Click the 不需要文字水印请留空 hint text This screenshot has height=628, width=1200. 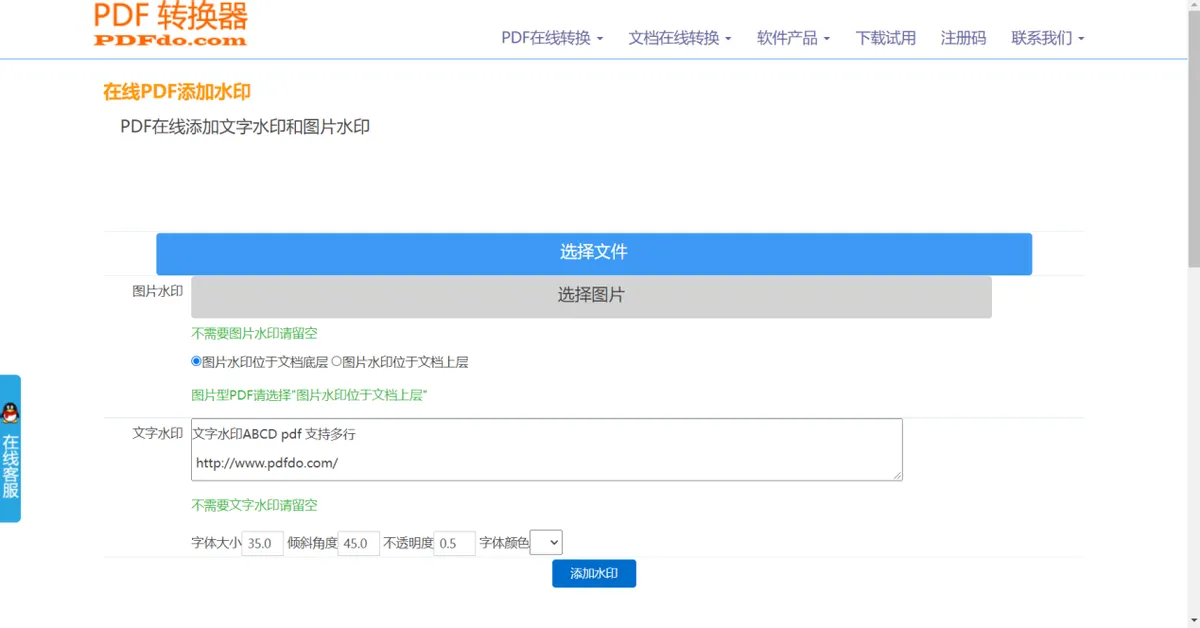[x=254, y=505]
